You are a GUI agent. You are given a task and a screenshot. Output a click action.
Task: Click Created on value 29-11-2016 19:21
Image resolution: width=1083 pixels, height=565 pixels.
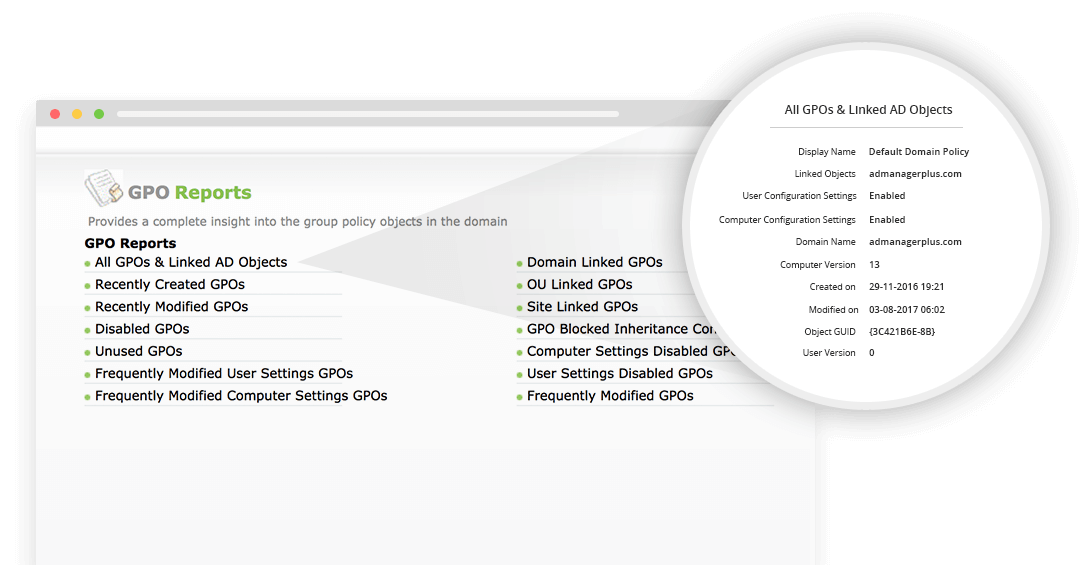906,287
